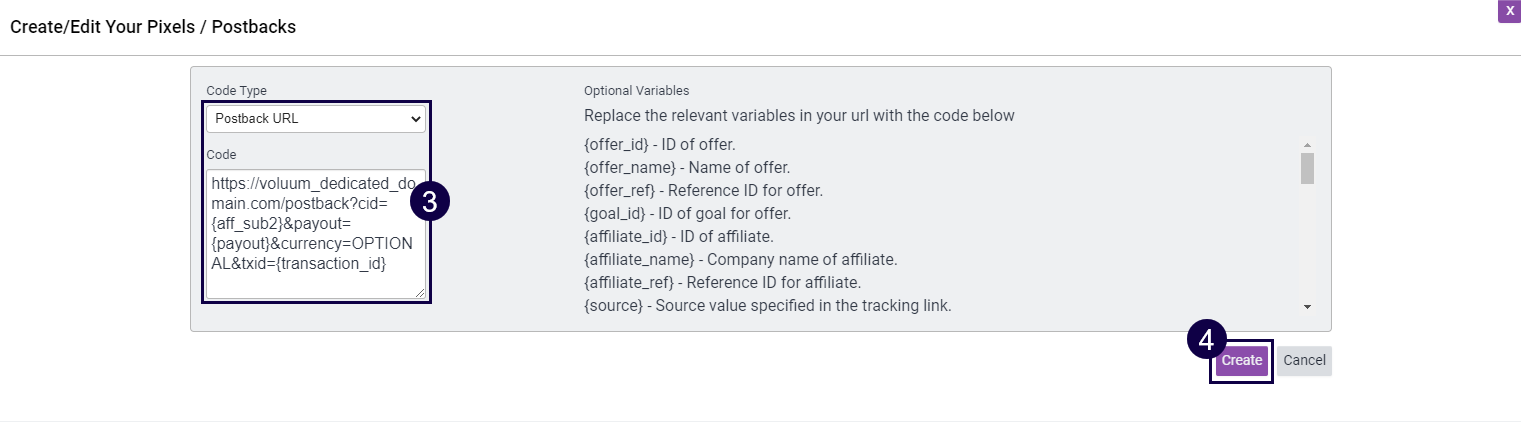Select the {affiliate_id} variable line
1521x422 pixels.
pos(679,236)
